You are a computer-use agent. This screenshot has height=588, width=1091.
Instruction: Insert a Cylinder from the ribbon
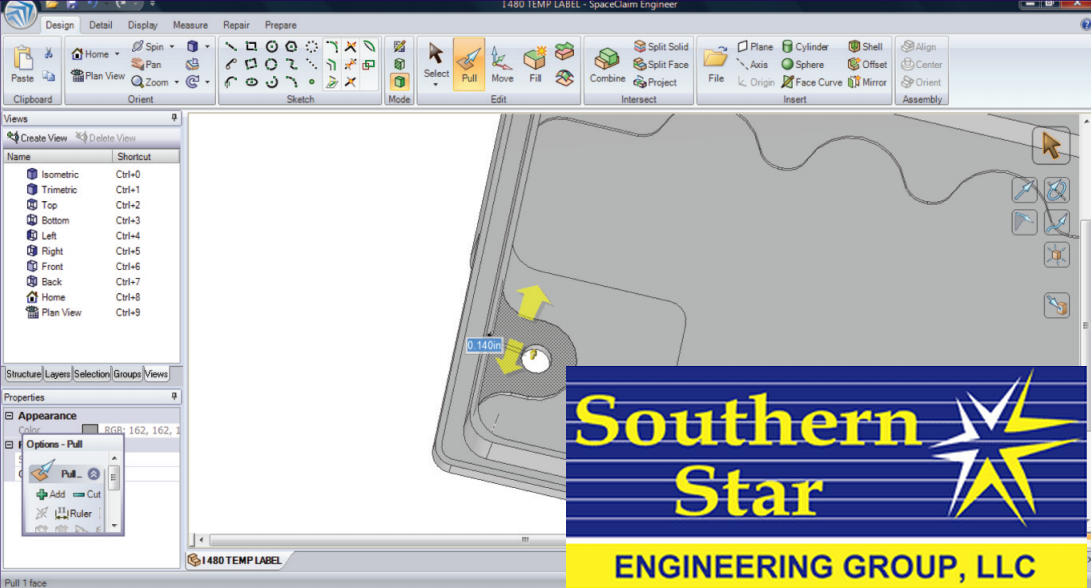(x=805, y=47)
